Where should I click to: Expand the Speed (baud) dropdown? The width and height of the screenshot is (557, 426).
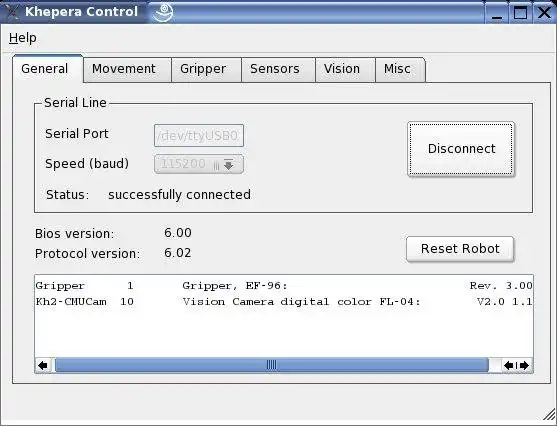coord(199,164)
